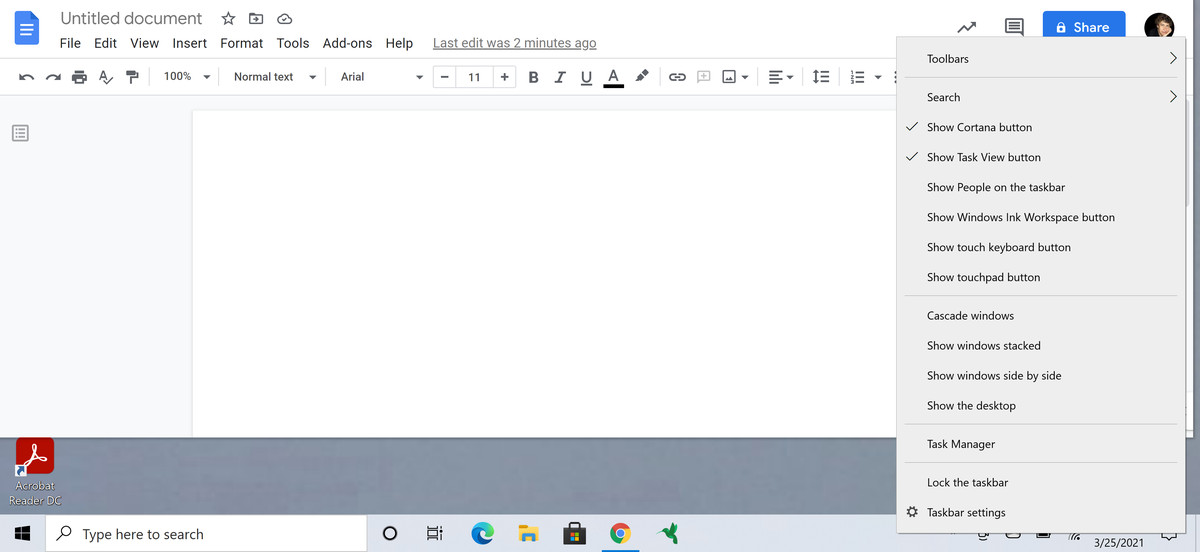Run the spelling and grammar check icon
This screenshot has width=1200, height=552.
tap(106, 77)
